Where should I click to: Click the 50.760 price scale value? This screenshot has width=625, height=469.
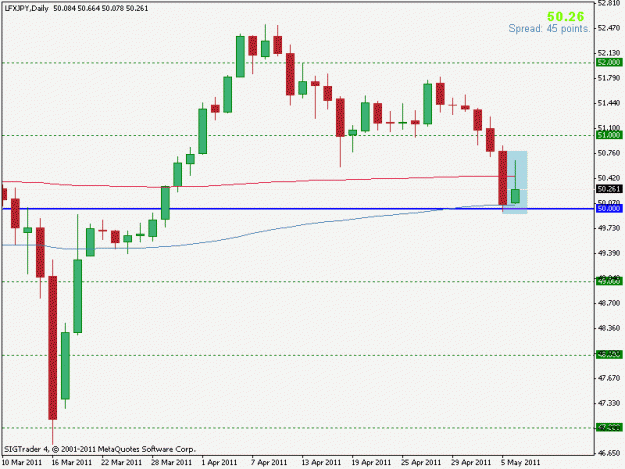point(609,153)
